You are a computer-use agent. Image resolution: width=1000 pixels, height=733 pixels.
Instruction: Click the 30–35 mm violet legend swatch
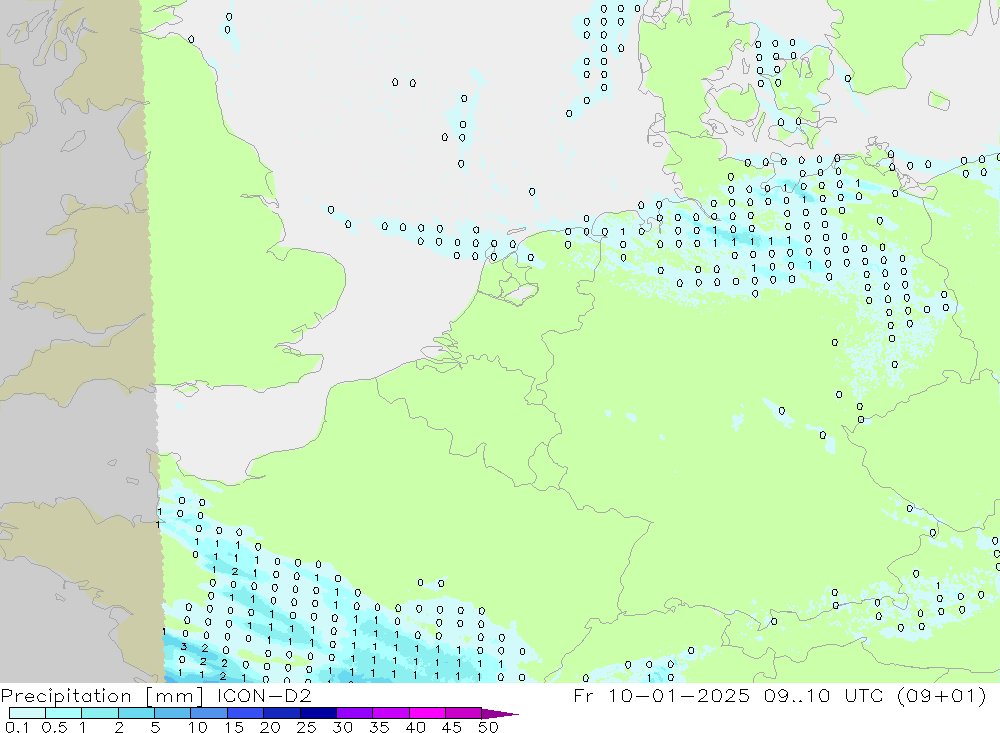click(355, 713)
